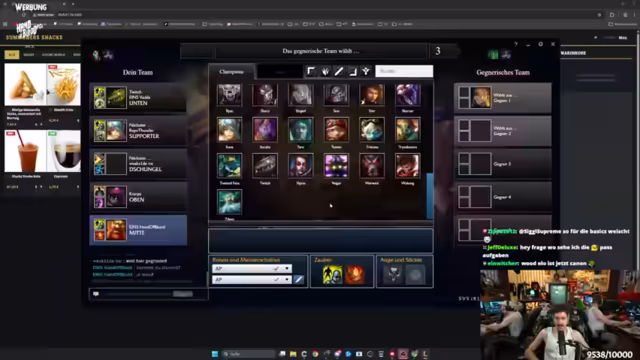Open the masteries edit pencil icon

coord(298,280)
